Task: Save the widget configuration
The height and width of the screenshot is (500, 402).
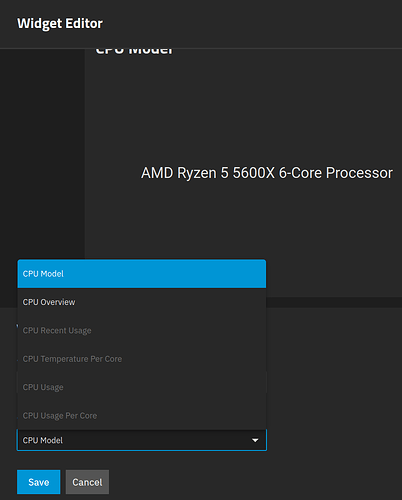Action: point(39,482)
